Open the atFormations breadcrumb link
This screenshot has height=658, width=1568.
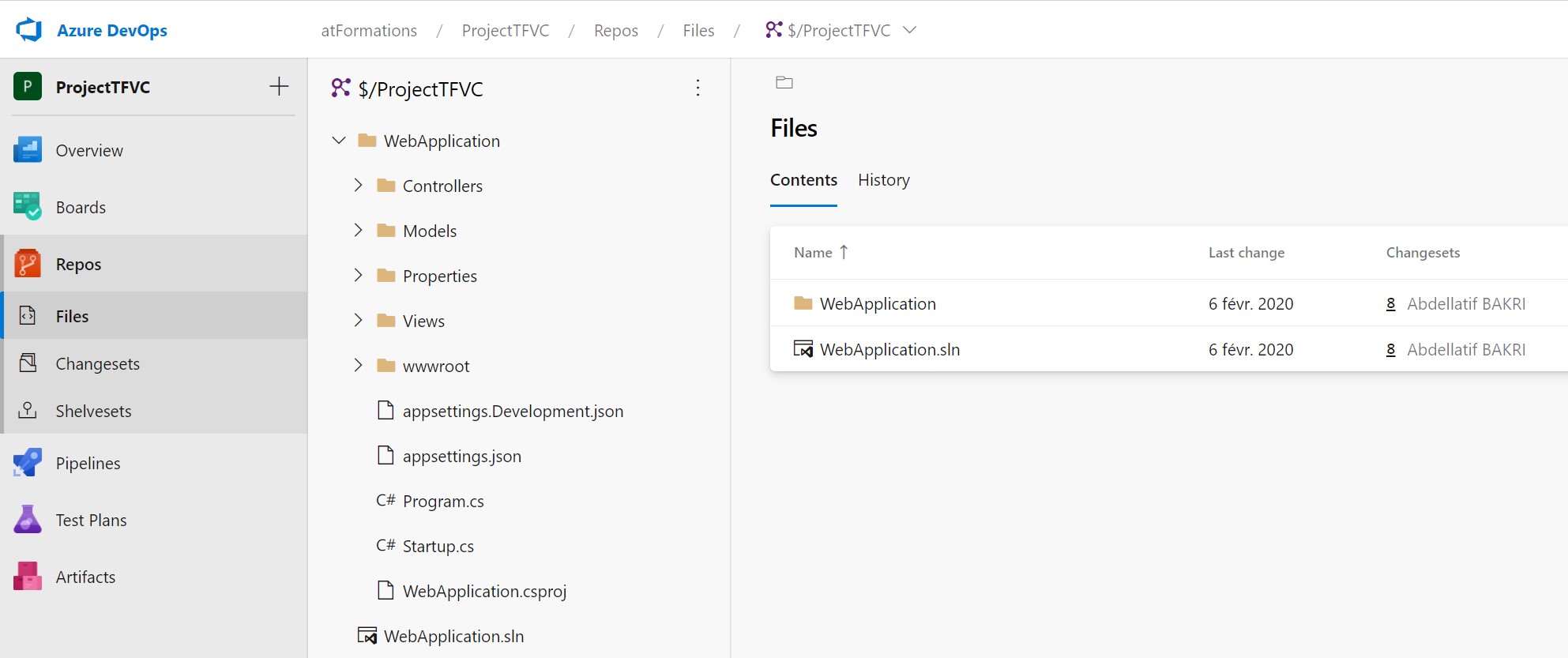click(x=369, y=31)
